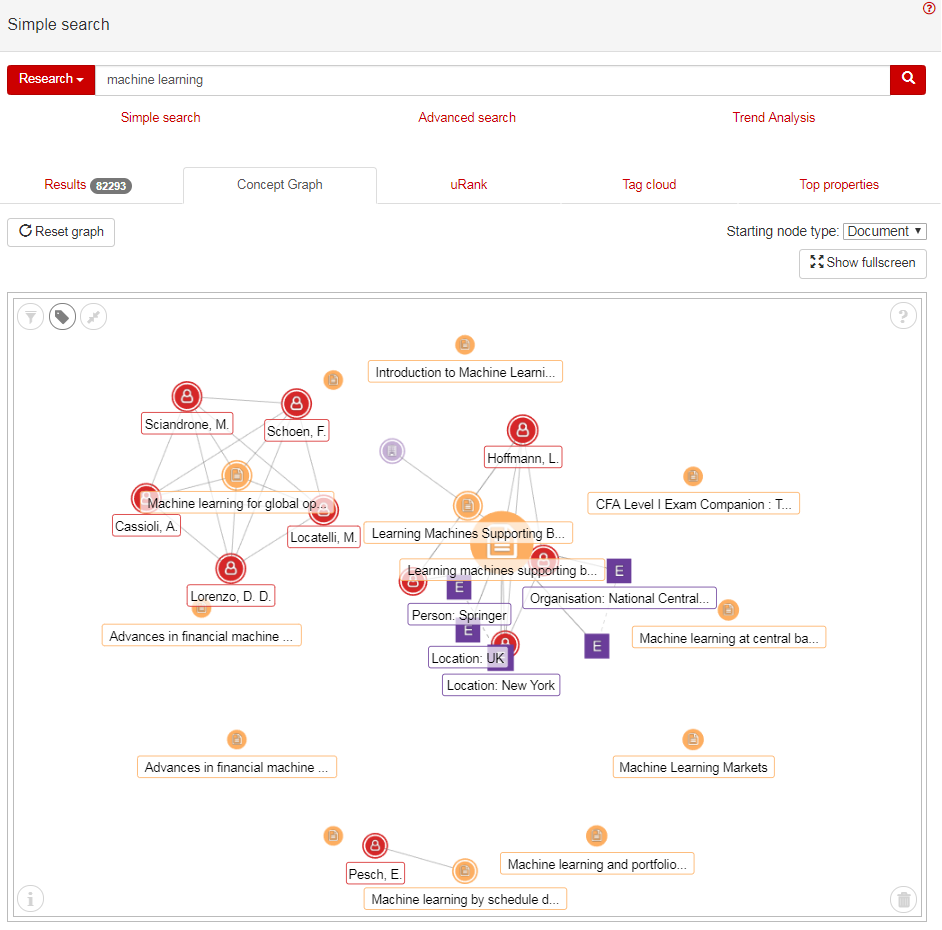The width and height of the screenshot is (942, 930).
Task: Toggle the node labels tag icon
Action: pos(62,317)
